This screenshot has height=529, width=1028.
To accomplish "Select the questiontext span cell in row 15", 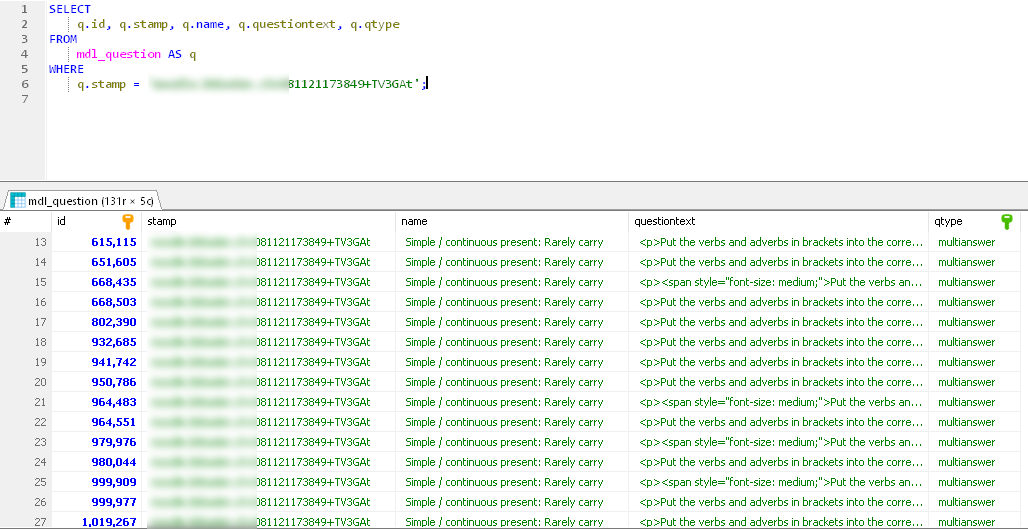I will (778, 282).
